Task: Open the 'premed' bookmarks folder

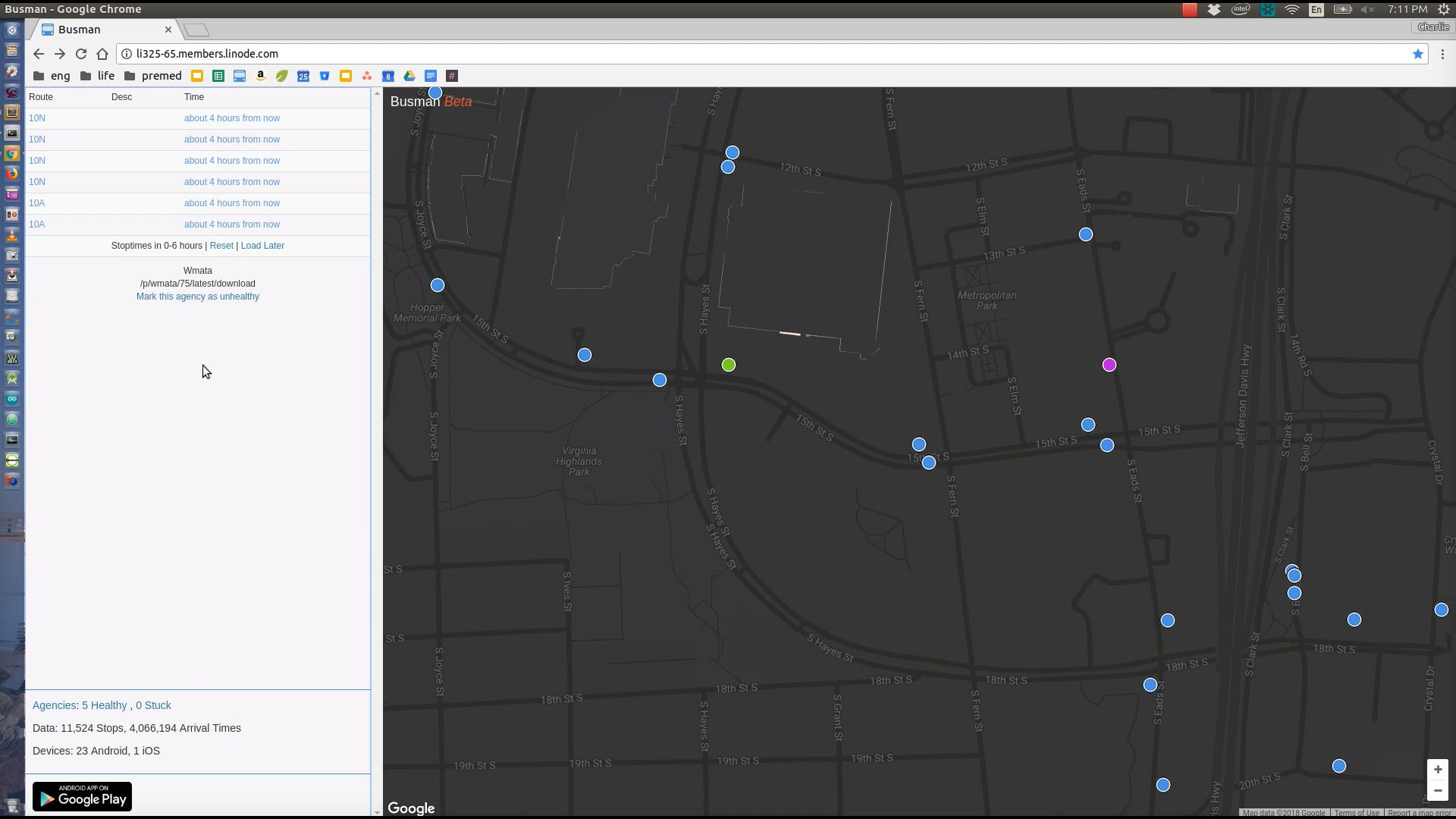Action: point(152,76)
